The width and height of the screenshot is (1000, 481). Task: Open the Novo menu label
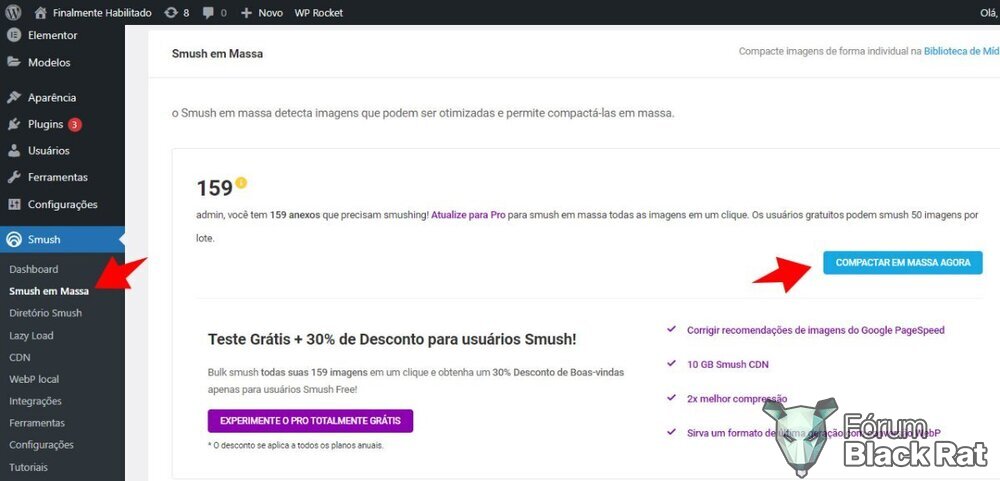tap(270, 13)
